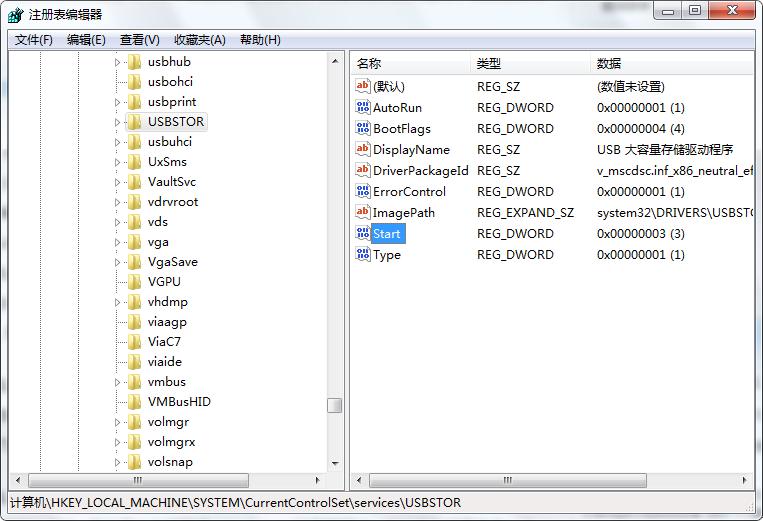Image resolution: width=763 pixels, height=521 pixels.
Task: Maximize the Registry Editor window
Action: click(695, 10)
